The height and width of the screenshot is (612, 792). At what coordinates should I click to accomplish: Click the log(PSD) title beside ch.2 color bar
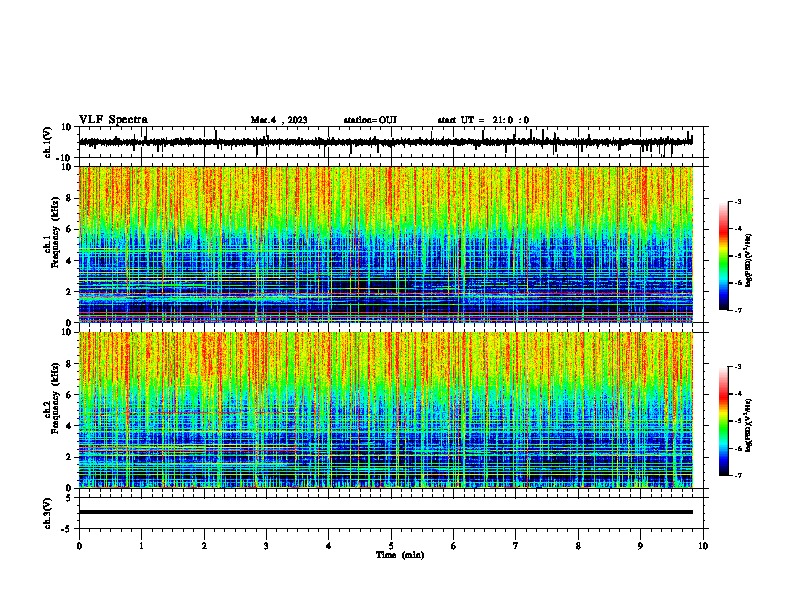pos(748,426)
